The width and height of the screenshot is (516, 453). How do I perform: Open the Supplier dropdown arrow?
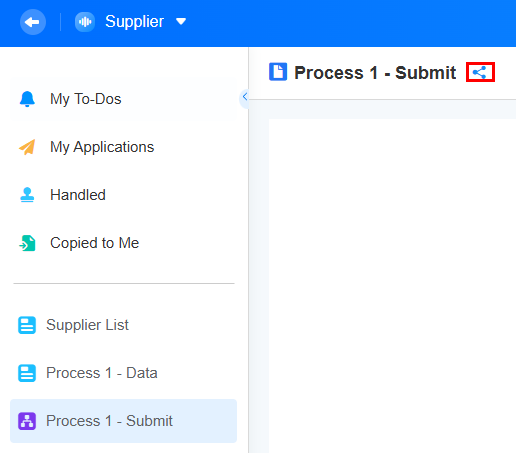click(x=181, y=22)
